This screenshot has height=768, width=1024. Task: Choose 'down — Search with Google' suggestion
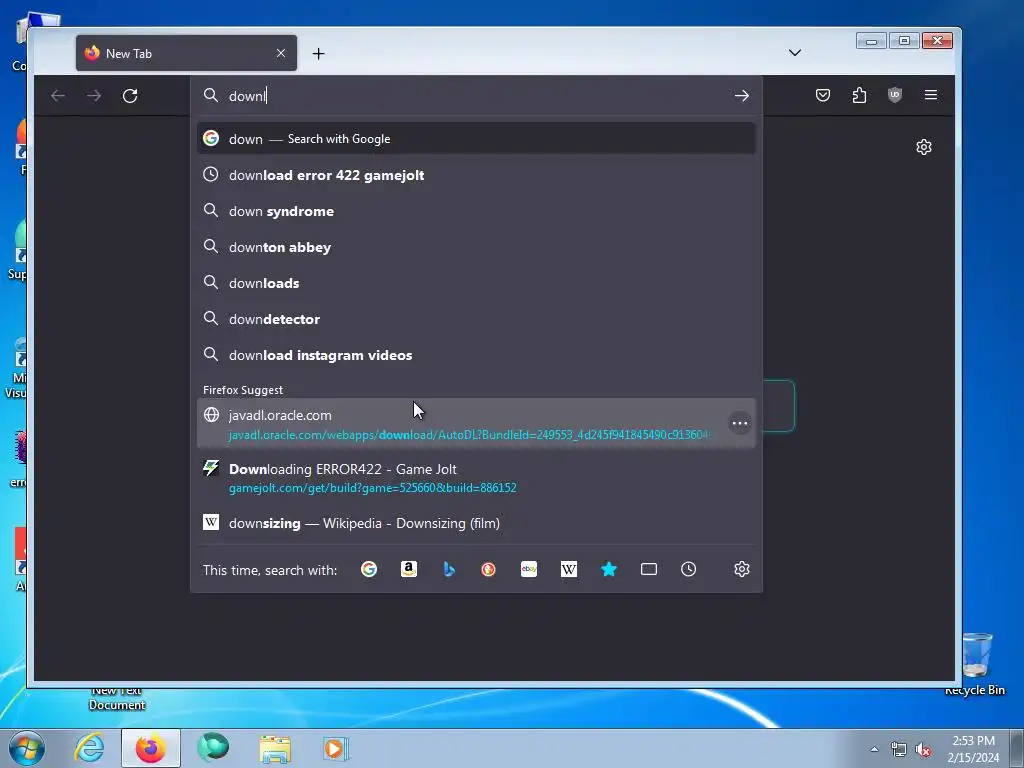[476, 138]
